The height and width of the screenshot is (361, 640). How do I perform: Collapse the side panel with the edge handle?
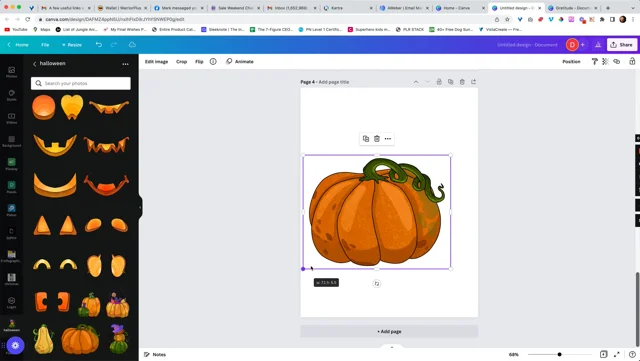click(x=140, y=207)
